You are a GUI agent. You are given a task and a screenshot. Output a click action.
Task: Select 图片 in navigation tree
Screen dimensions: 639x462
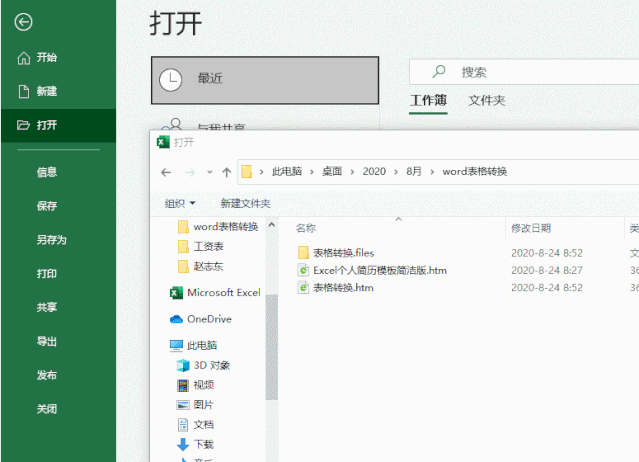195,405
